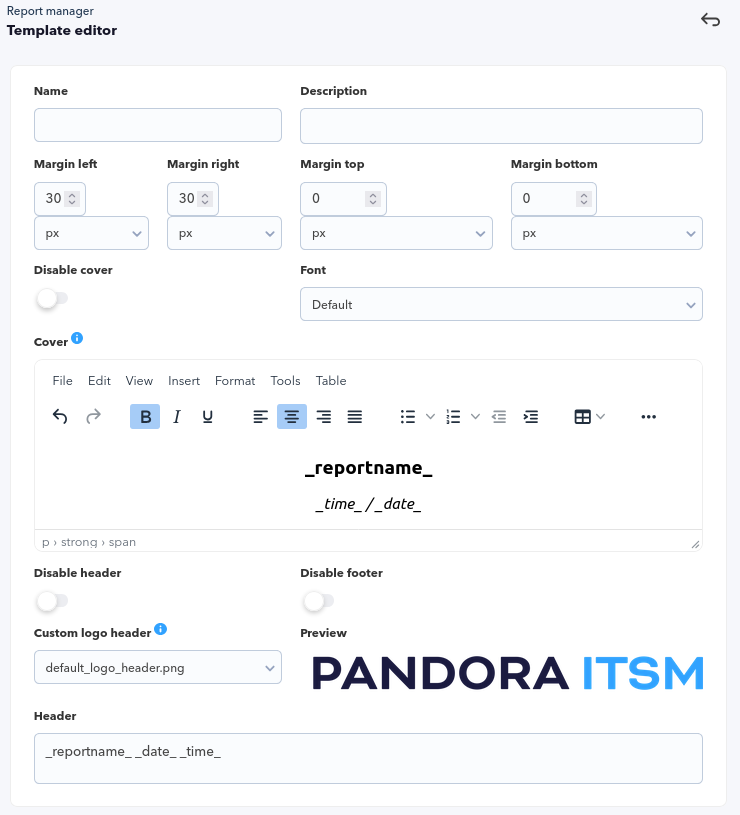Open the Font dropdown showing Default

coord(501,304)
